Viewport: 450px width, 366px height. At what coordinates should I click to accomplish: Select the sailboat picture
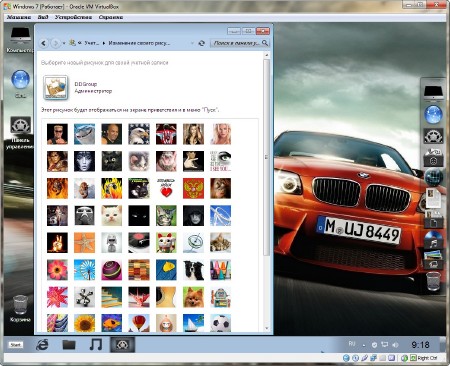[x=193, y=323]
